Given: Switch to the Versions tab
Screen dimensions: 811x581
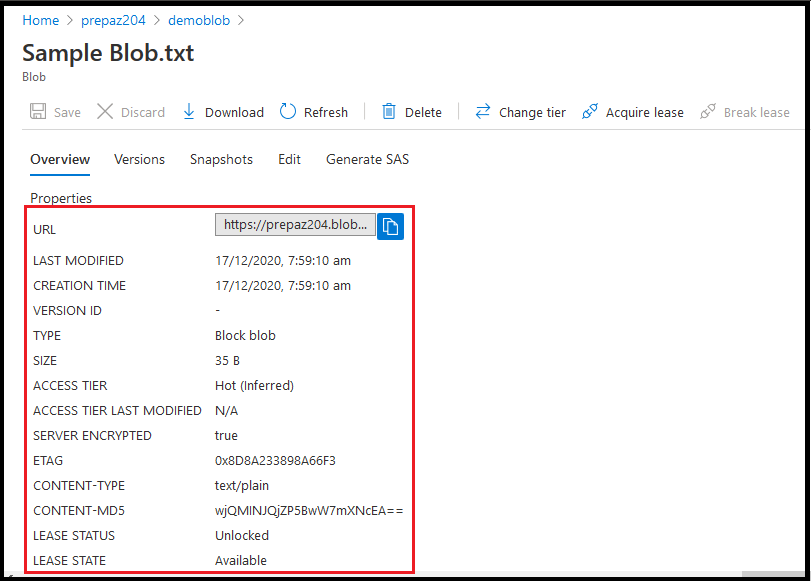Looking at the screenshot, I should click(139, 159).
